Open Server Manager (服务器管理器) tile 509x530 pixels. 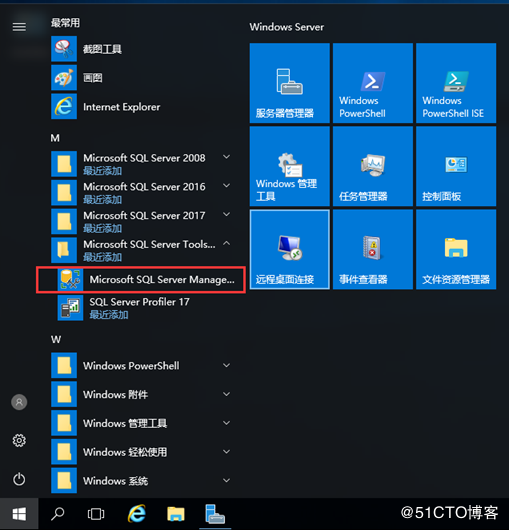click(290, 83)
